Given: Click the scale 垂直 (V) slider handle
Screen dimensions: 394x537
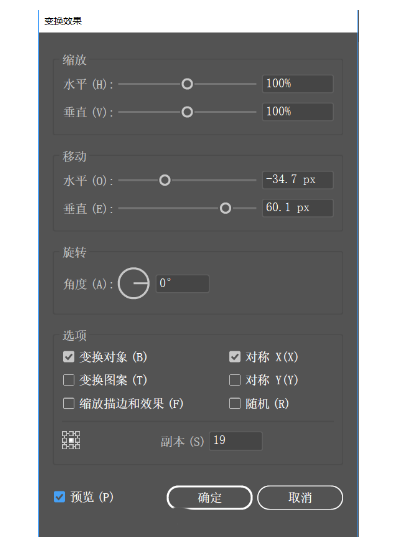Looking at the screenshot, I should coord(187,112).
